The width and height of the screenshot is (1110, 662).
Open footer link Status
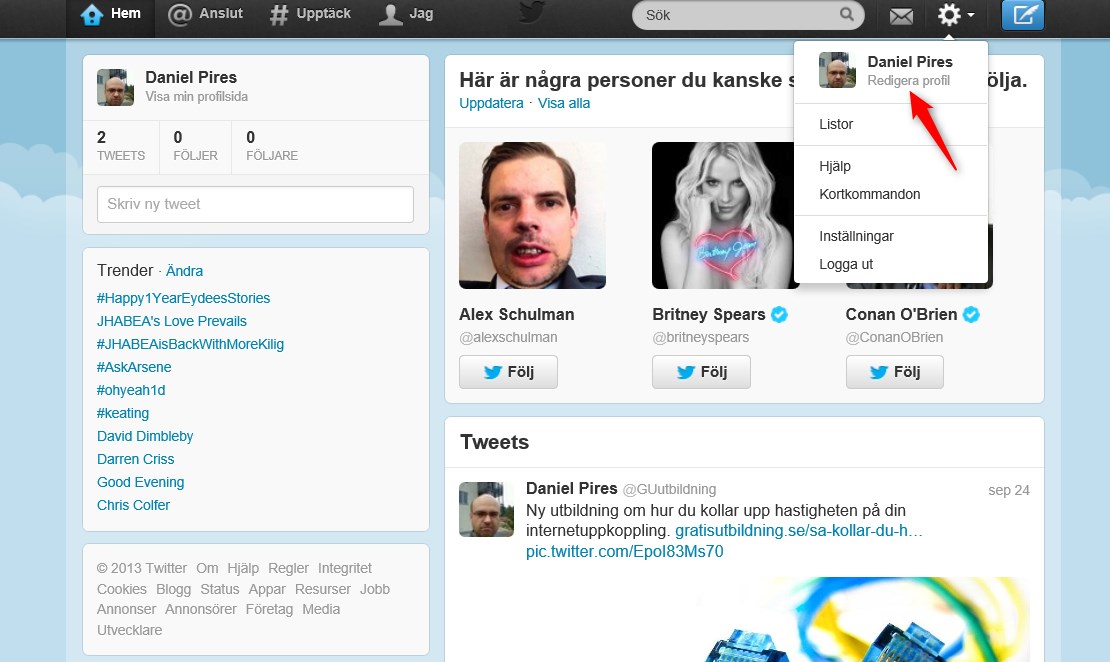pos(219,589)
